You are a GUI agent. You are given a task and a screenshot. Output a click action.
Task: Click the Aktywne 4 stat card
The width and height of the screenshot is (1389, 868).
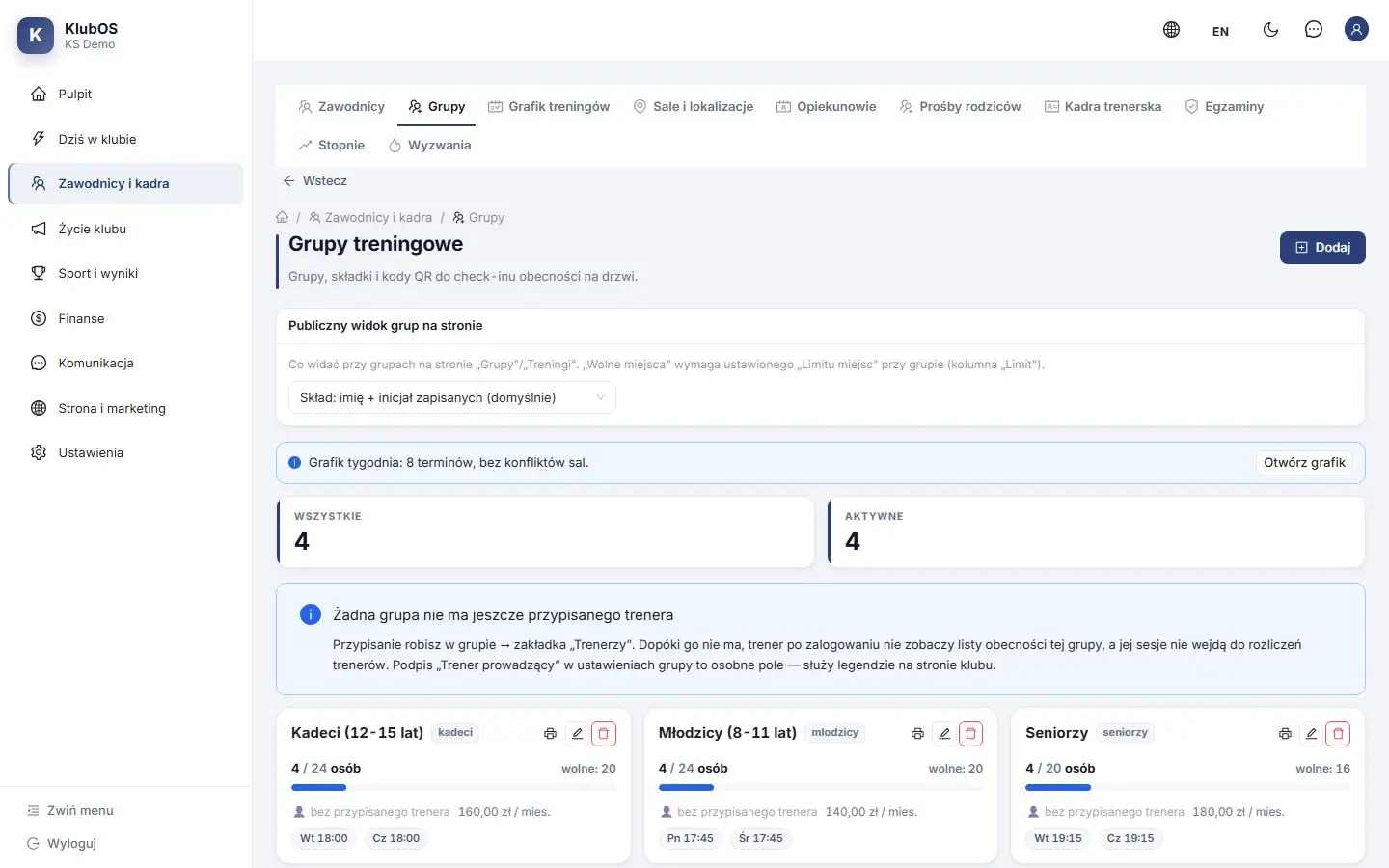coord(1097,532)
